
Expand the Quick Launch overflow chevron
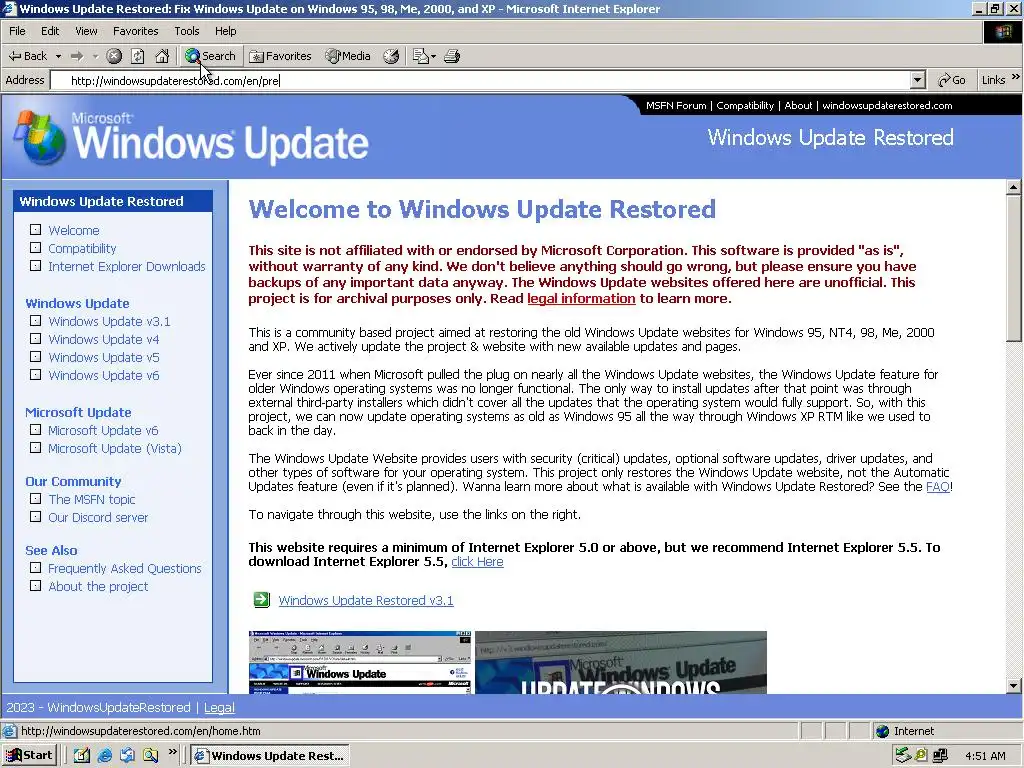(172, 752)
